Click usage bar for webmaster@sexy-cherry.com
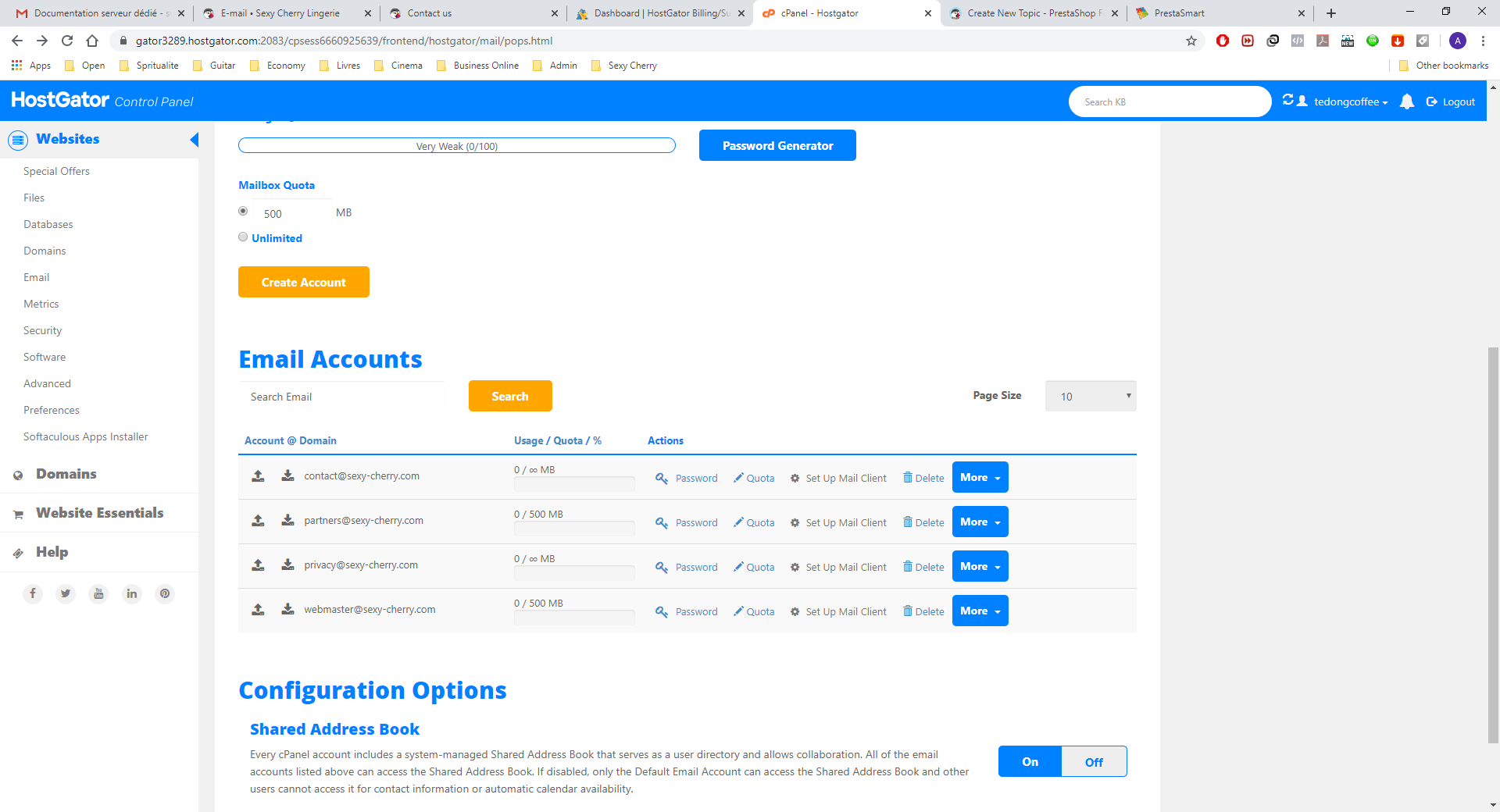Screen dimensions: 1500x812 [x=574, y=618]
